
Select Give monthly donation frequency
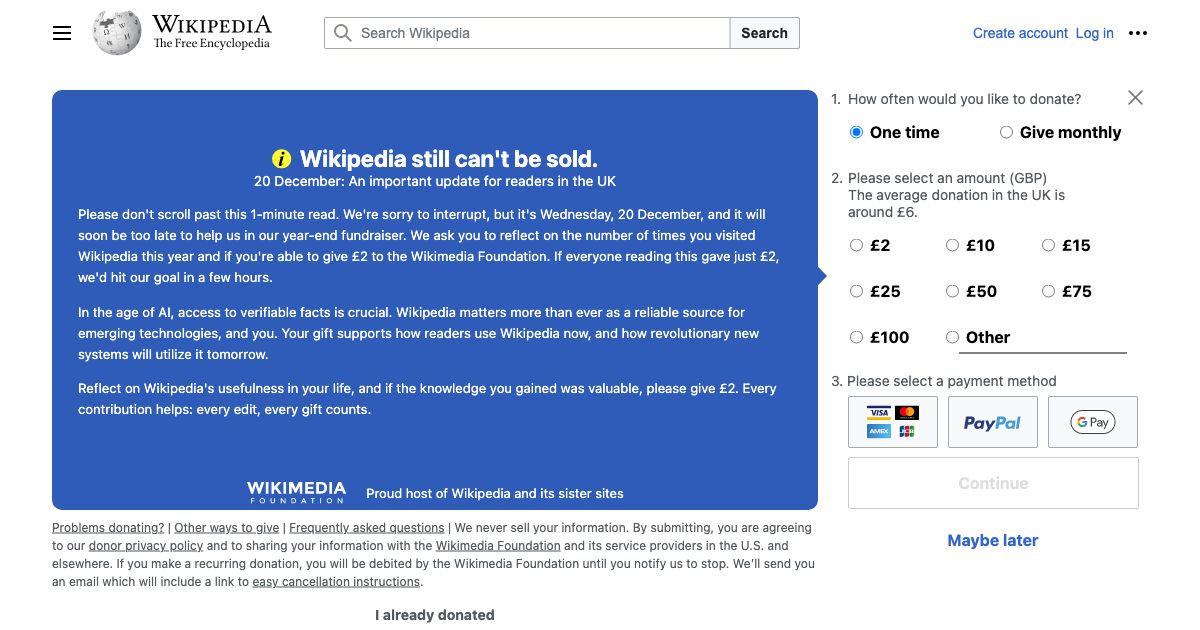[x=1006, y=131]
